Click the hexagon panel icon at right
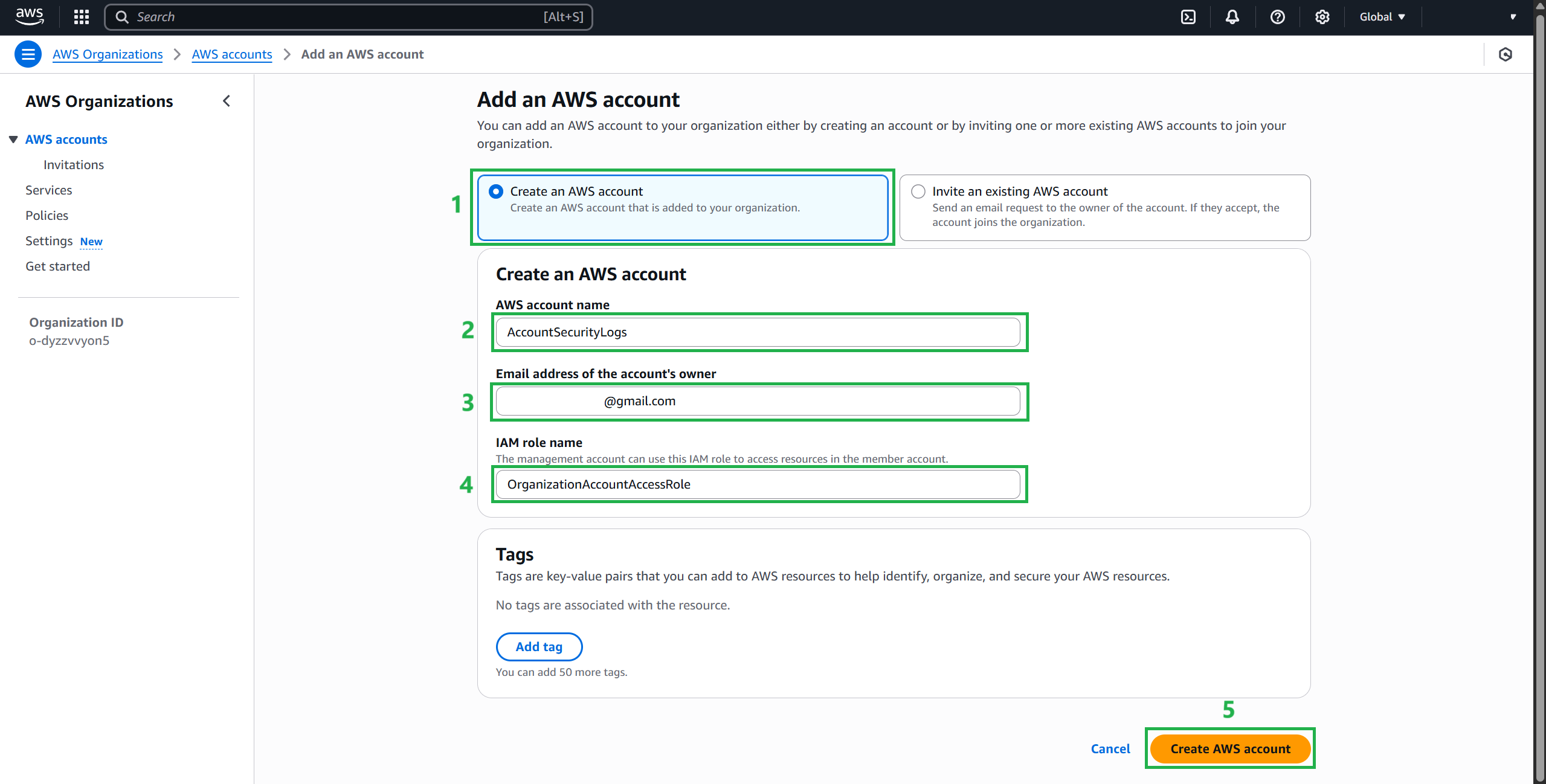 [1505, 54]
